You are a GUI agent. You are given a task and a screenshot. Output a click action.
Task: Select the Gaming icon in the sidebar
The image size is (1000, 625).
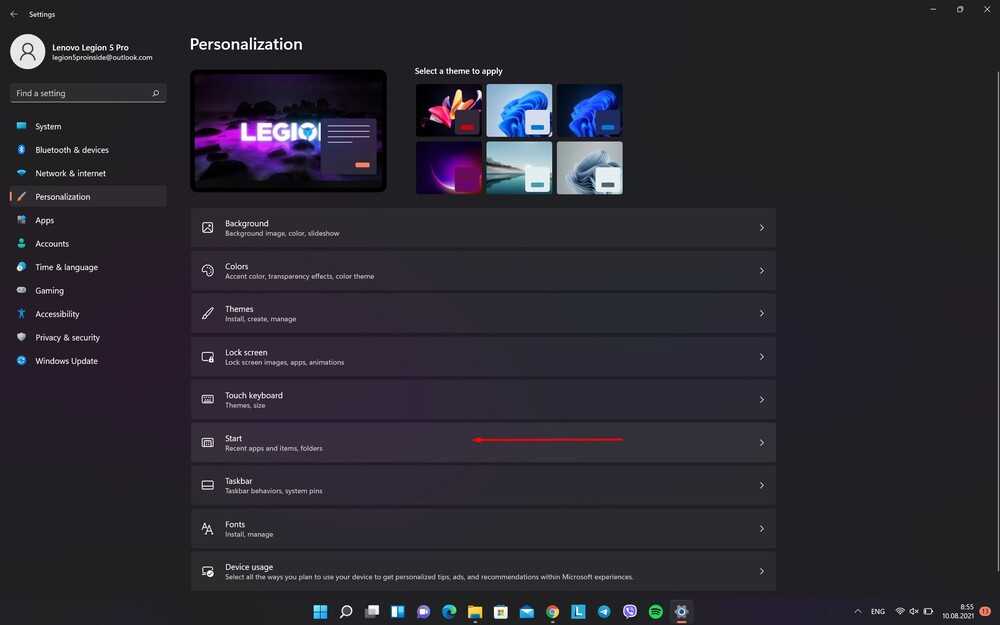click(21, 291)
